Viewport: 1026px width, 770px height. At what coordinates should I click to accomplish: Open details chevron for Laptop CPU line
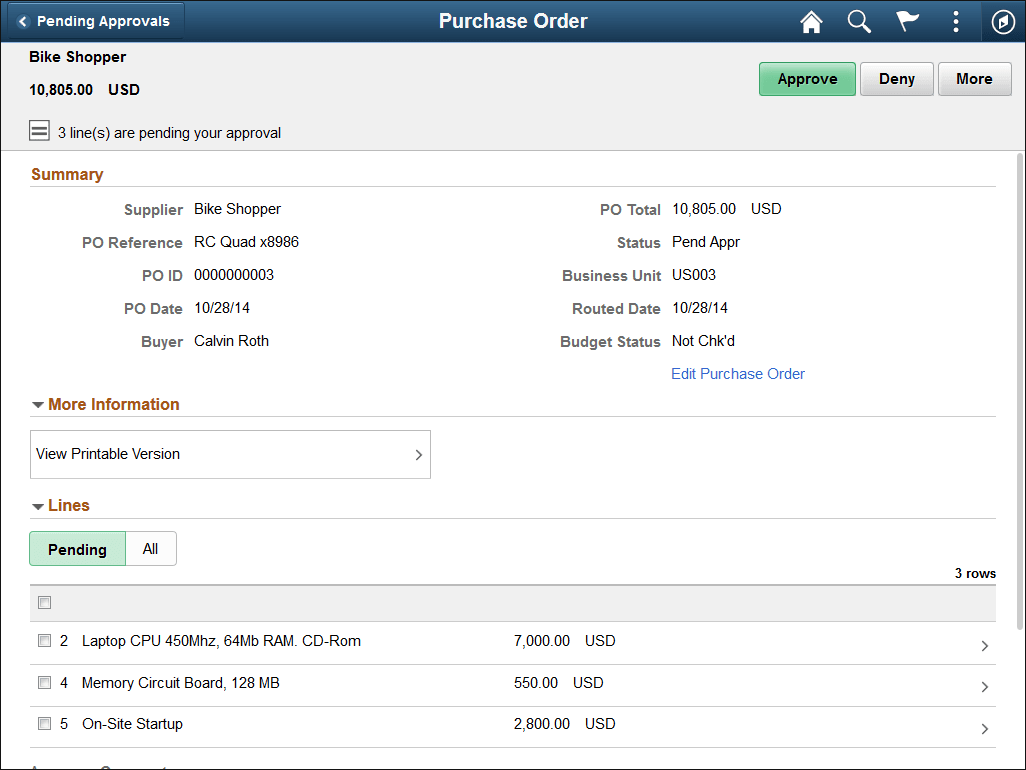pyautogui.click(x=984, y=646)
